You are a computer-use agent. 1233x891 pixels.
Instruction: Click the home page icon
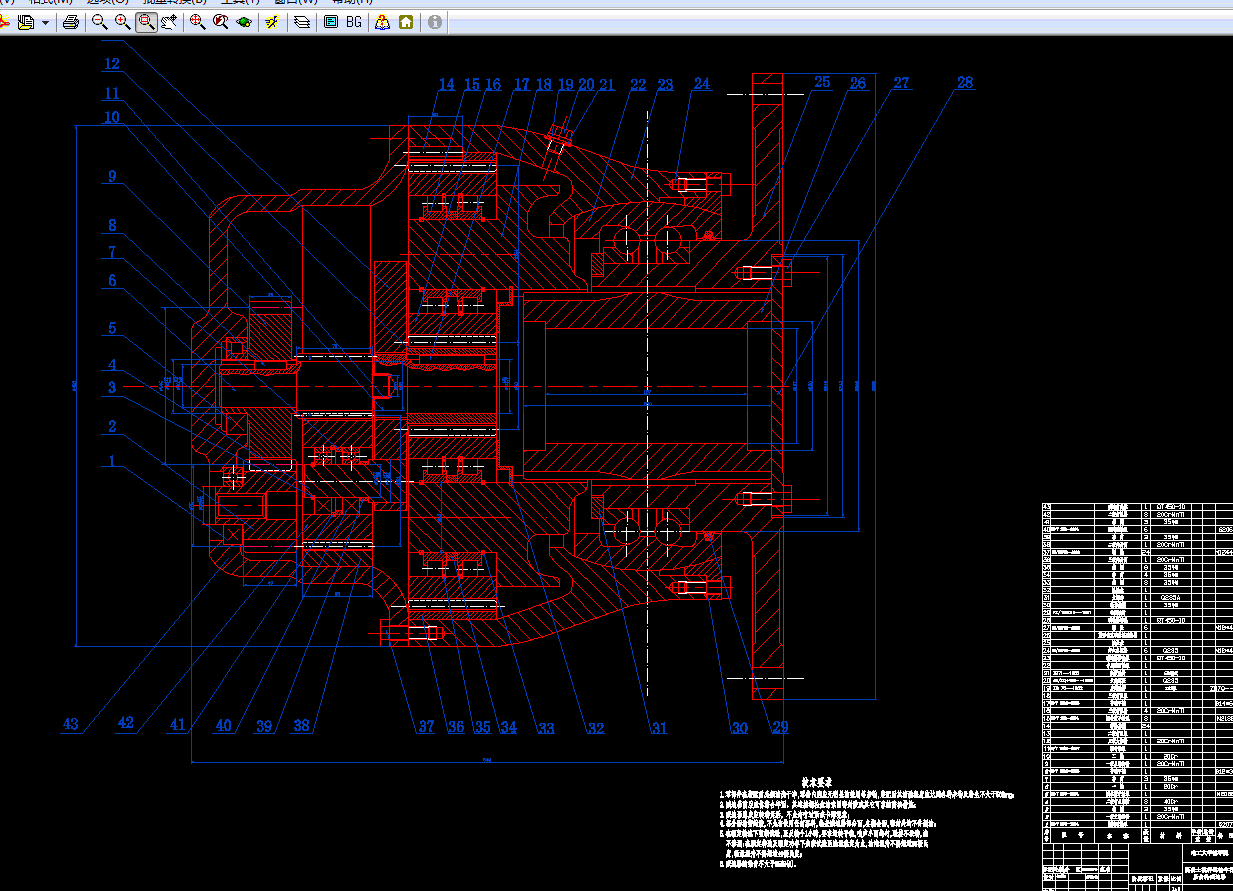(406, 21)
